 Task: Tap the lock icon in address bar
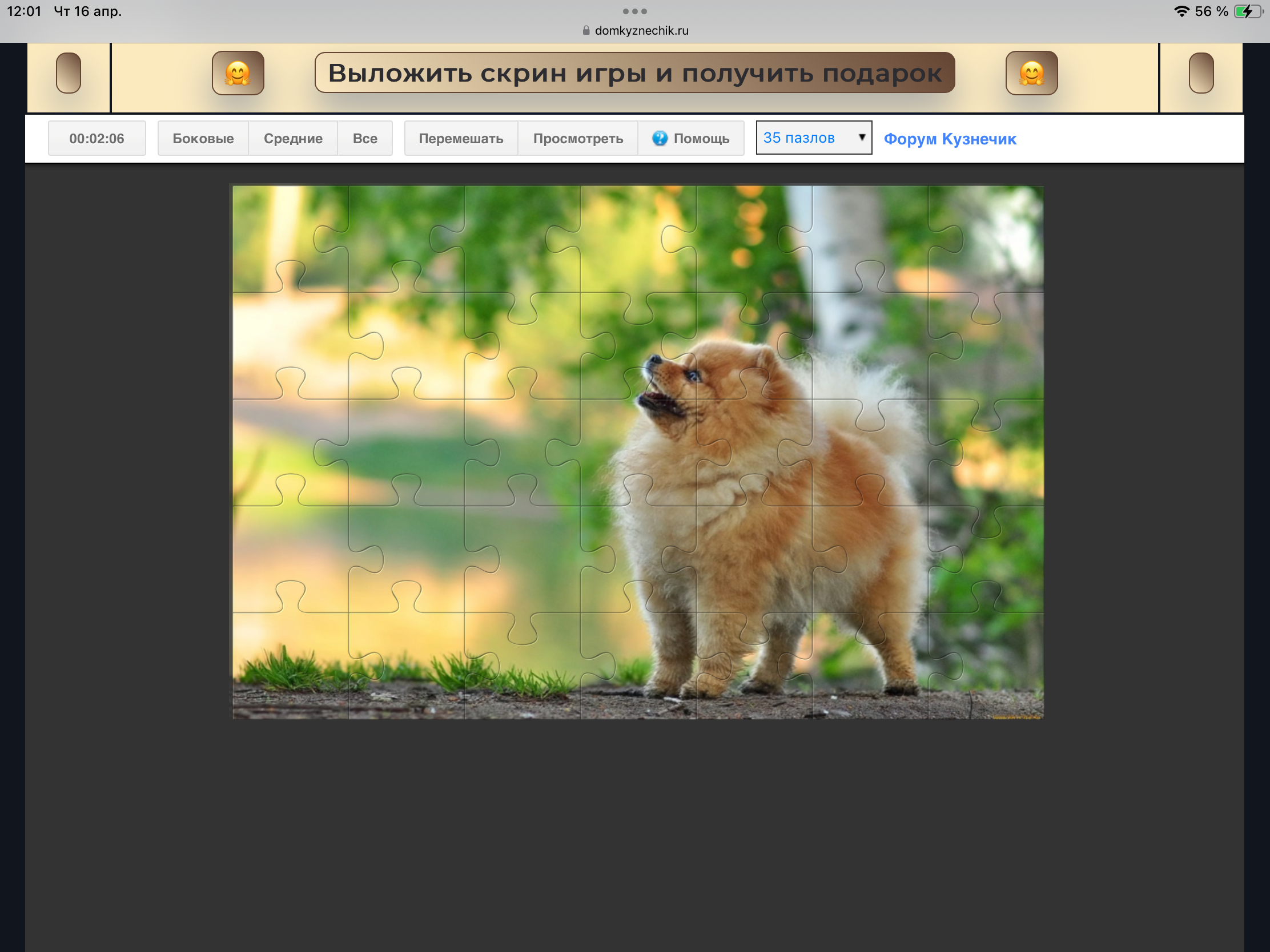tap(586, 30)
